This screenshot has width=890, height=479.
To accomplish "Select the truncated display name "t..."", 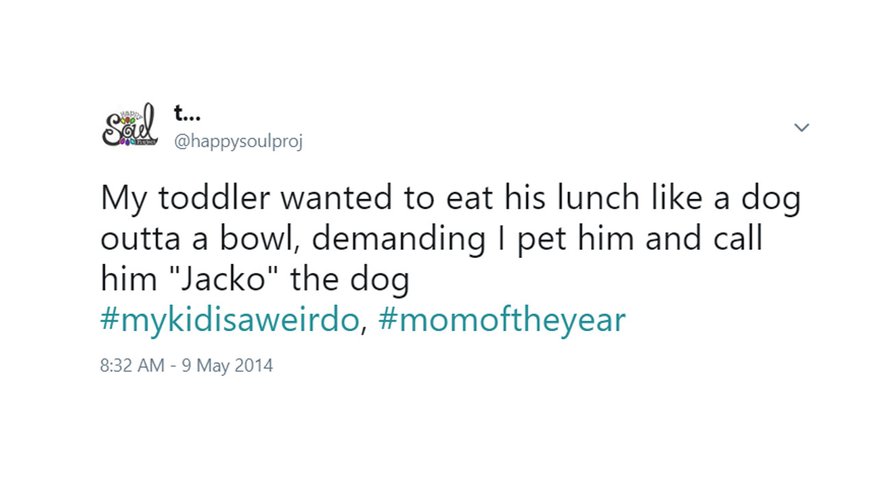I will (x=187, y=114).
